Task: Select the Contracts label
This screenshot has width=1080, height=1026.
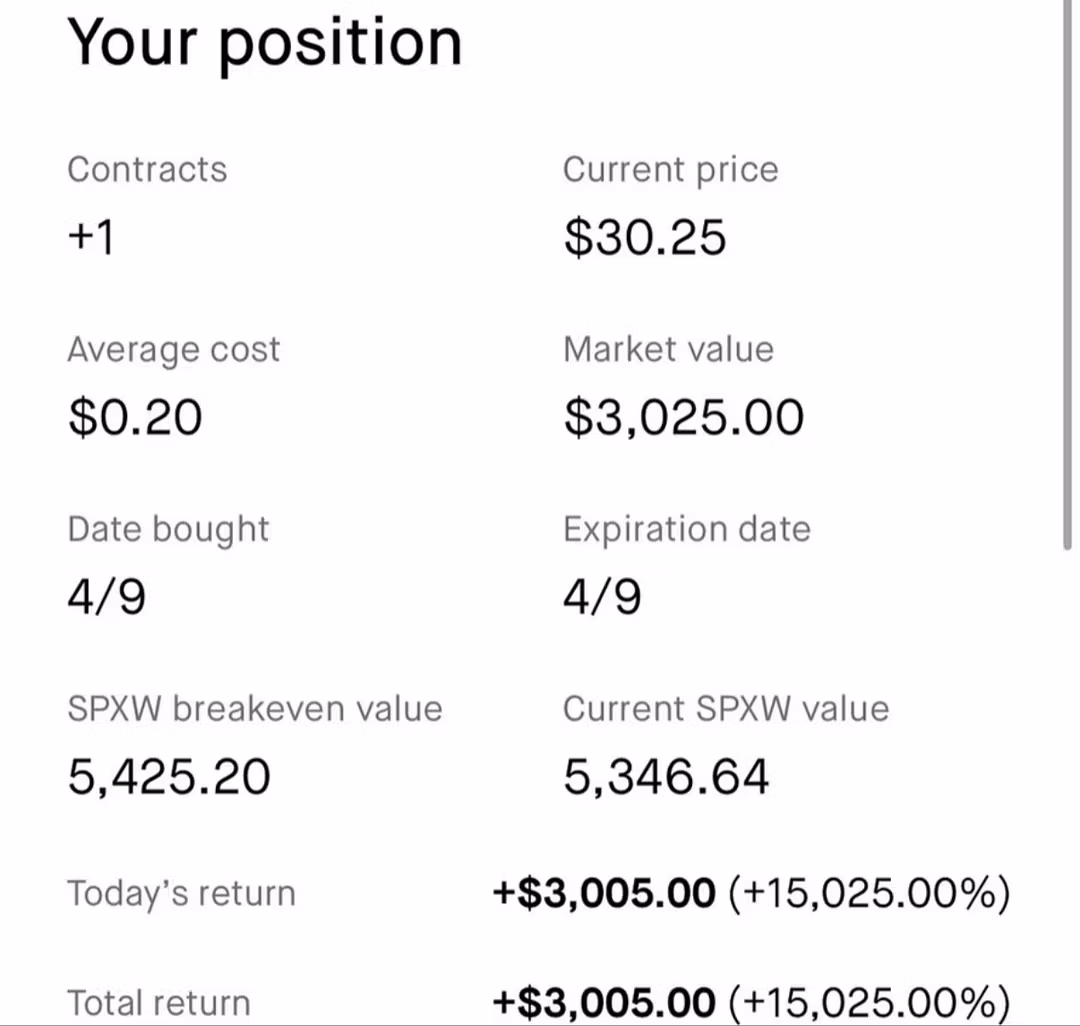Action: point(147,169)
